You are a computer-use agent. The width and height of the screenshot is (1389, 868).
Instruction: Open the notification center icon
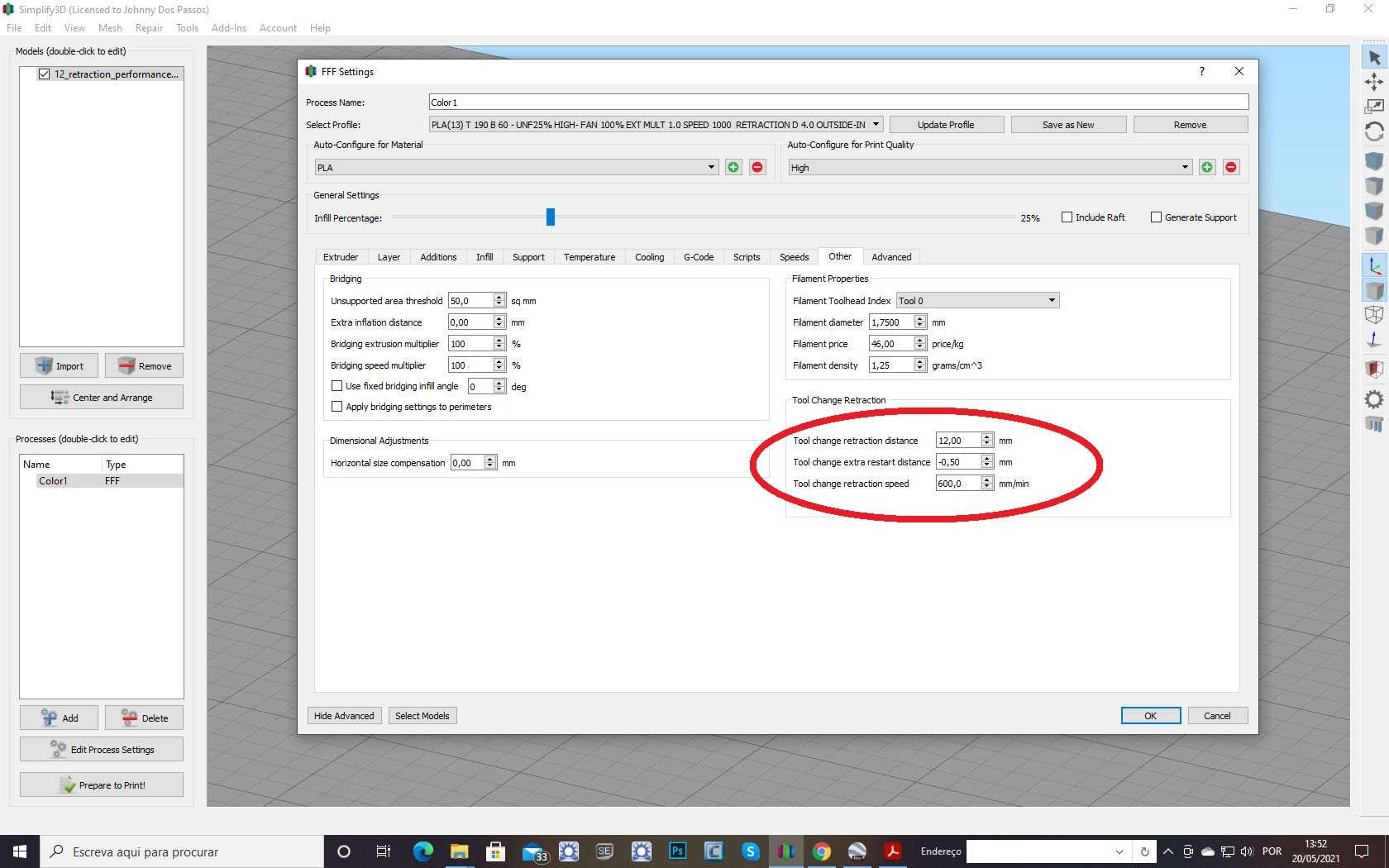[x=1362, y=851]
